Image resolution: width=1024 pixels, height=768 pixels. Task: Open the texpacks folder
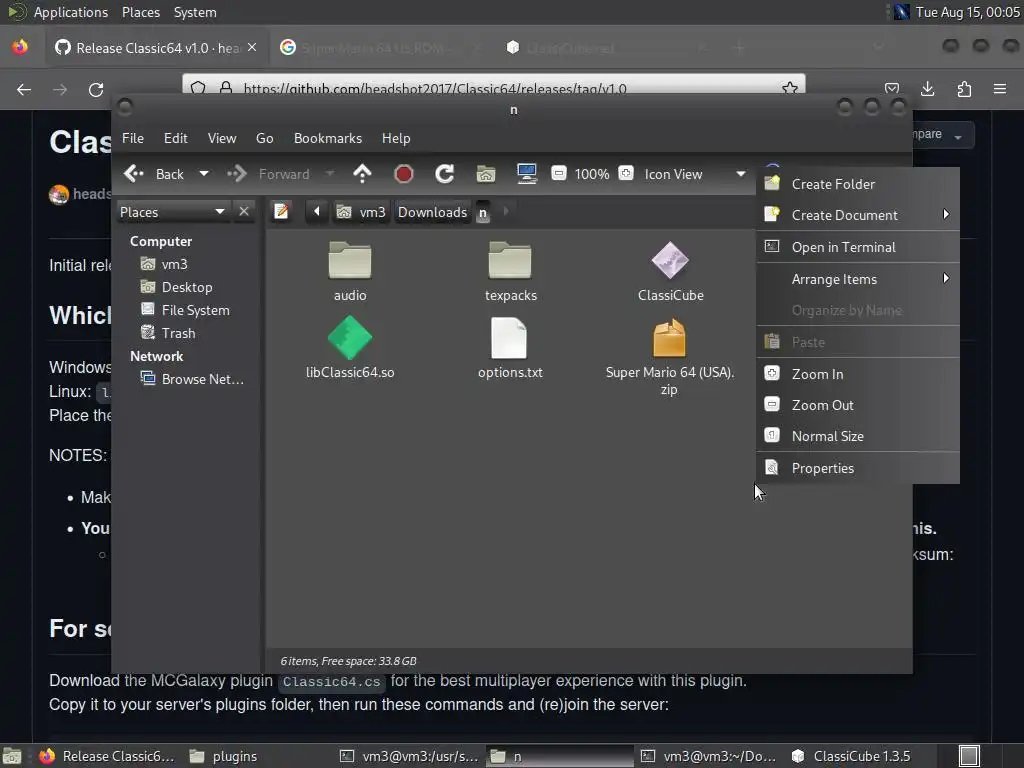click(510, 271)
